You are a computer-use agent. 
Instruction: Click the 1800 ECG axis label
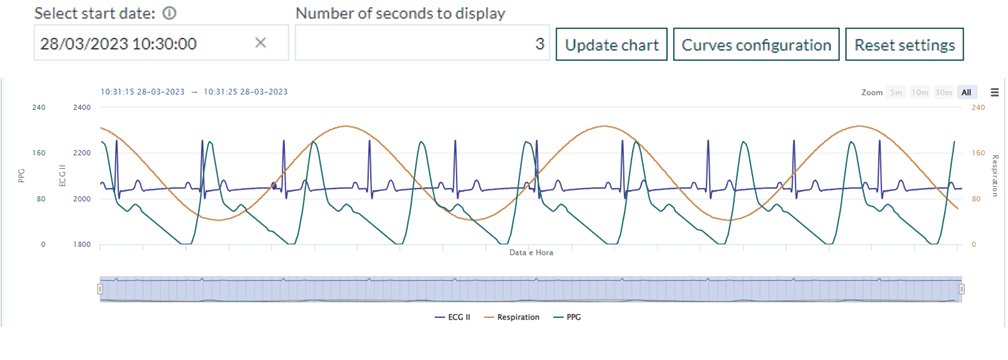pos(82,245)
